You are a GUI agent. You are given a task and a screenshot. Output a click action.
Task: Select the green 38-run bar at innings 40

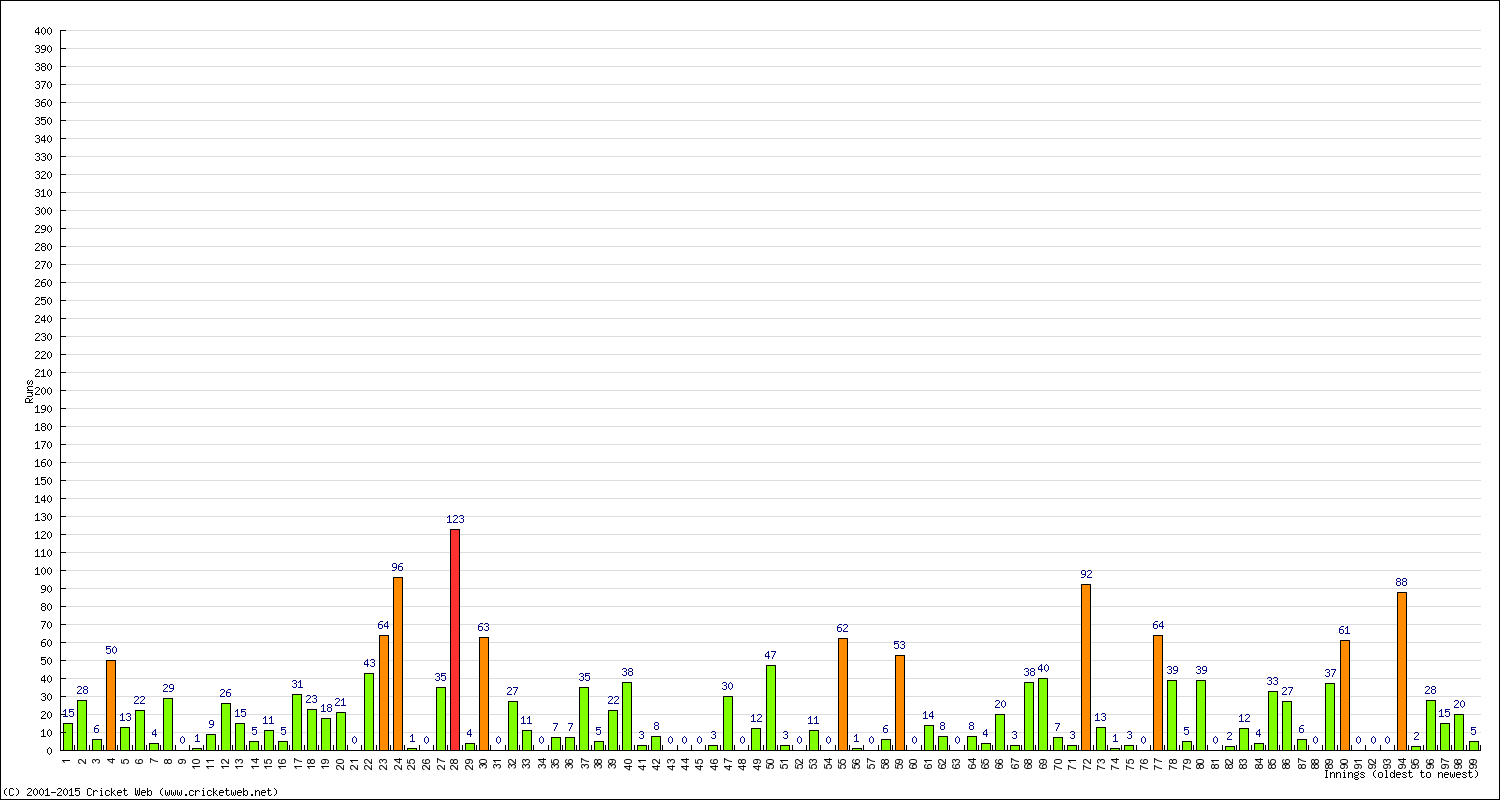(x=627, y=716)
